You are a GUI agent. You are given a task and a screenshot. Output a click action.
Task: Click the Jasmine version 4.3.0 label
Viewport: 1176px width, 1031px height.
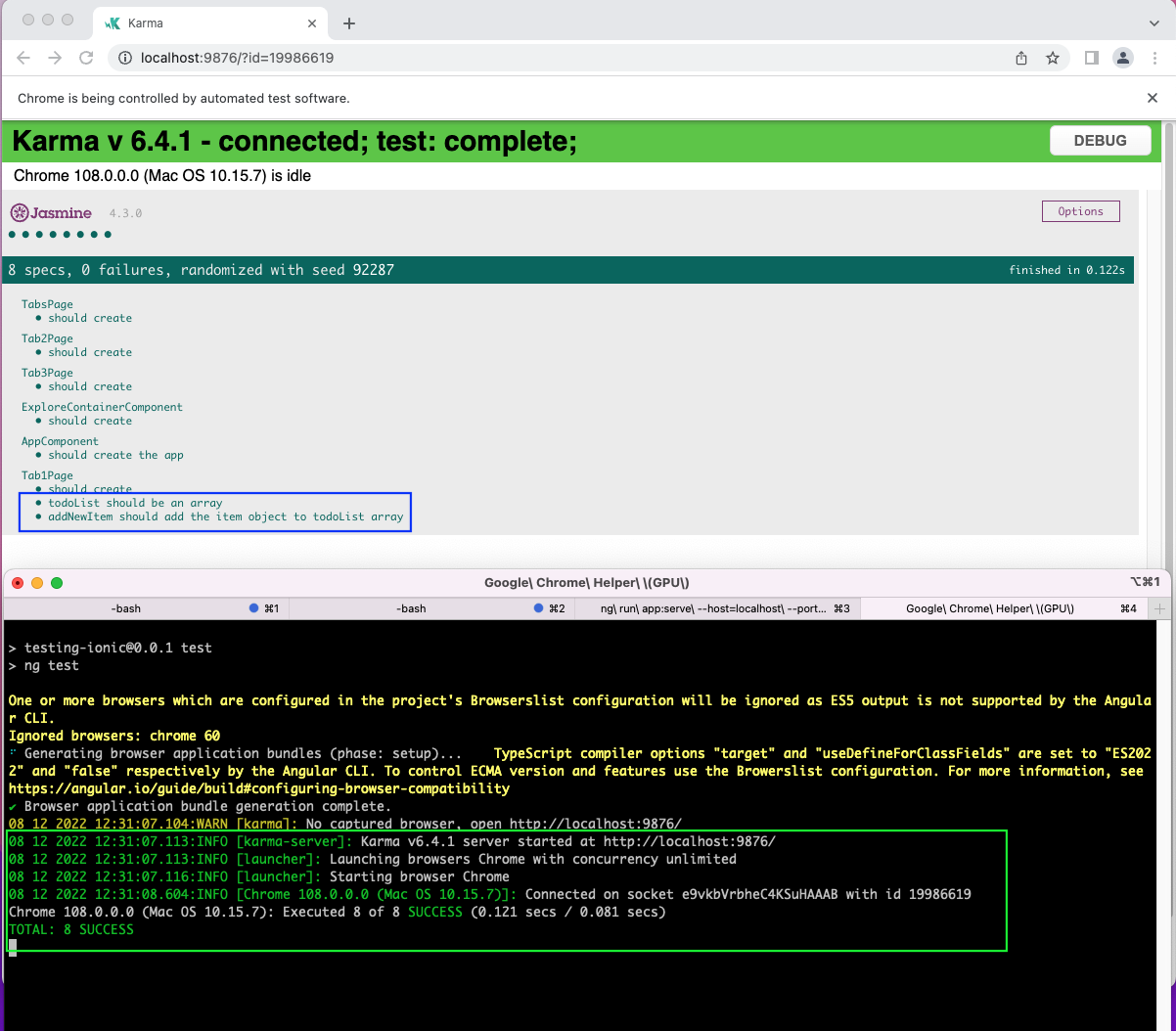[x=125, y=212]
